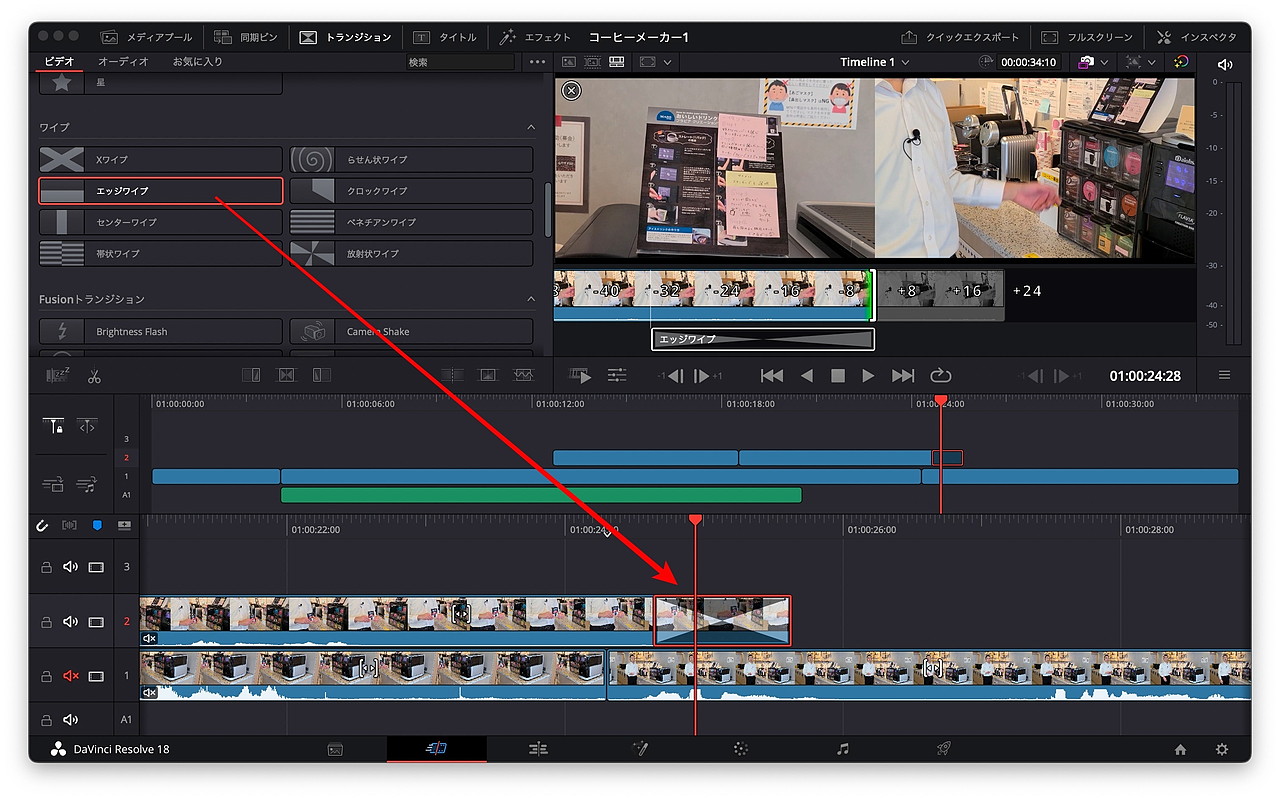Viewport: 1280px width, 798px height.
Task: Toggle lock on video track 2
Action: point(46,622)
